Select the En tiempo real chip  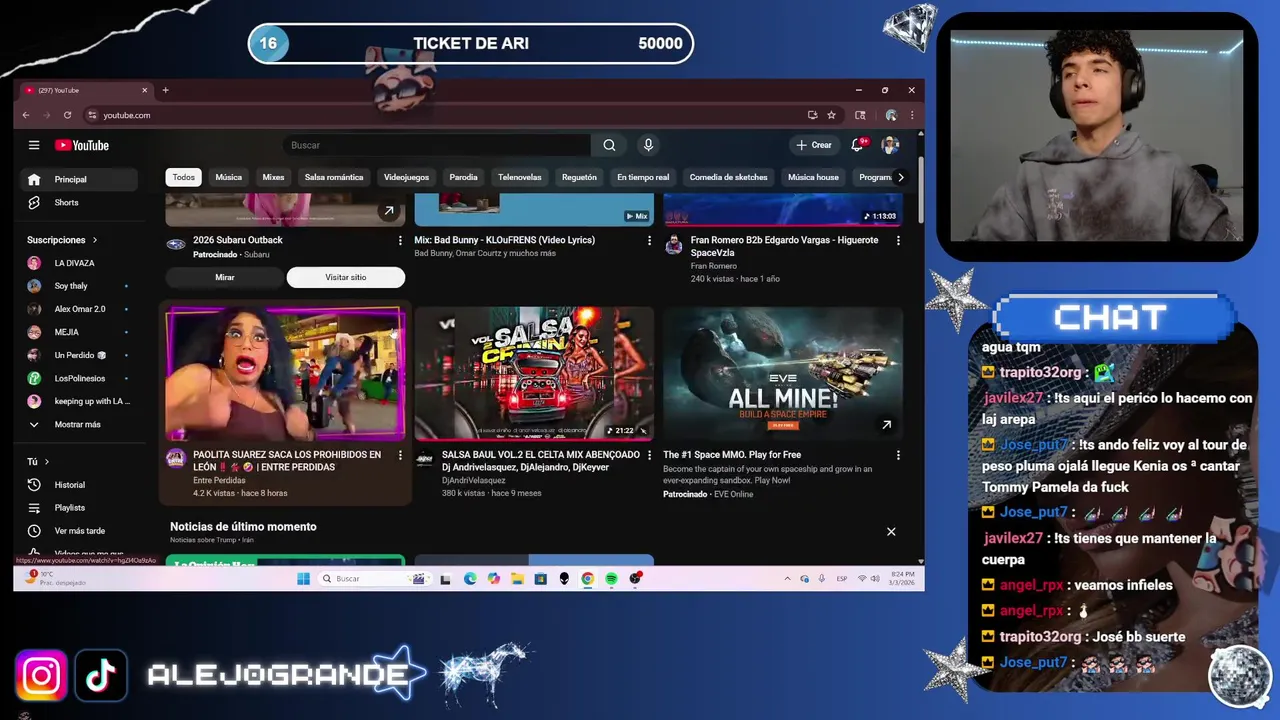click(643, 177)
